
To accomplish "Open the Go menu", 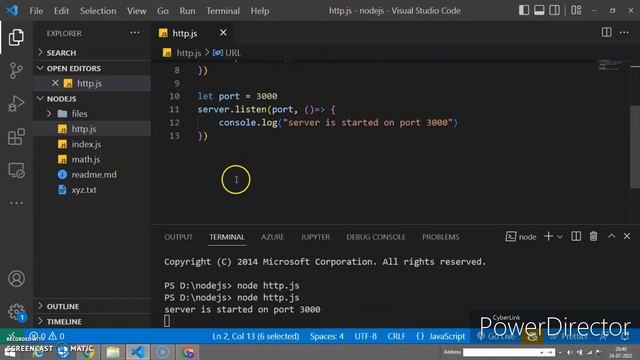I will tap(163, 11).
